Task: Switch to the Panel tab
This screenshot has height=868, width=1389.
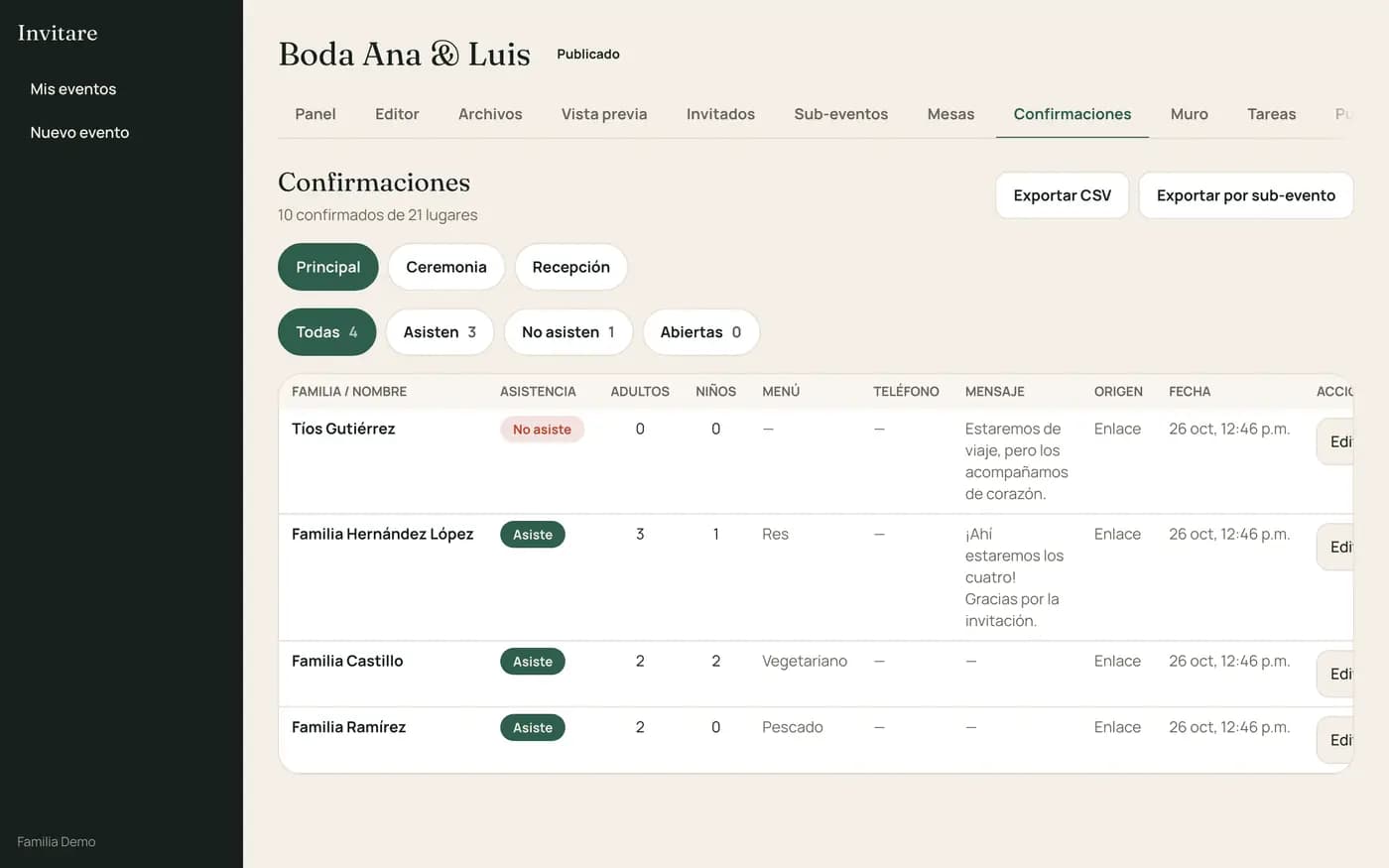Action: [x=316, y=114]
